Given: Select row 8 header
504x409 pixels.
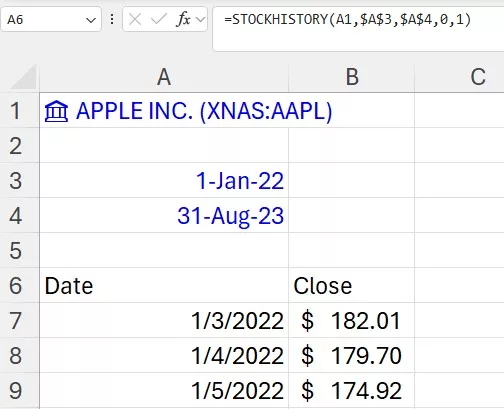Looking at the screenshot, I should point(19,355).
